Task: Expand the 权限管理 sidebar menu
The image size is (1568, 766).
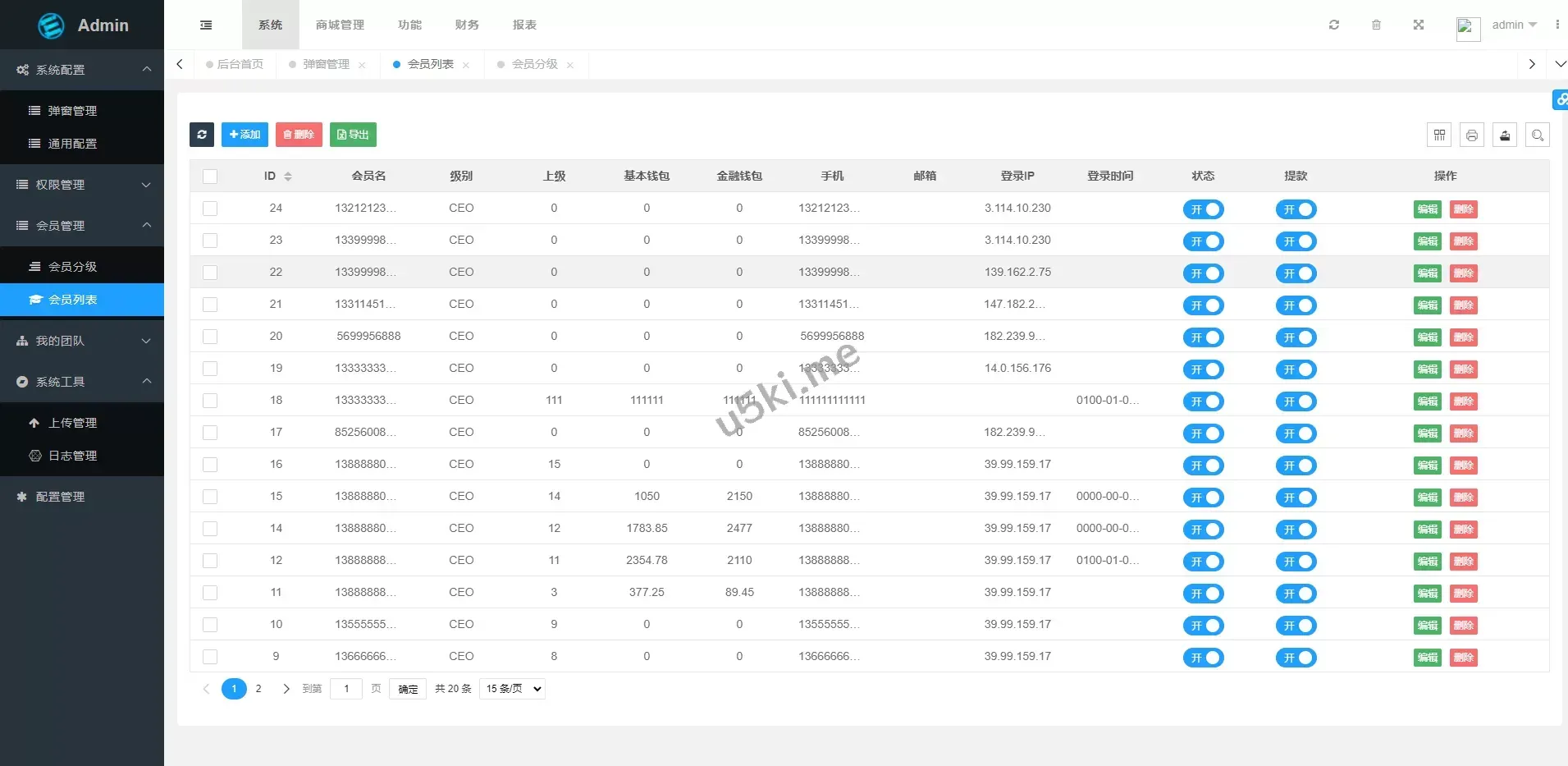Action: click(x=82, y=185)
